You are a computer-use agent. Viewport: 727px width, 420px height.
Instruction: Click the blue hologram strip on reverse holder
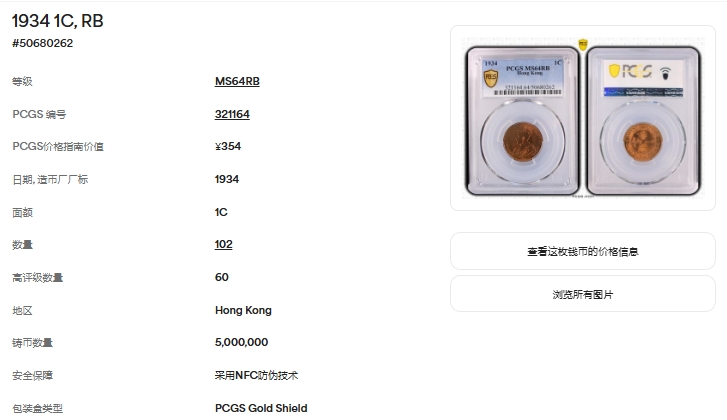coord(643,92)
